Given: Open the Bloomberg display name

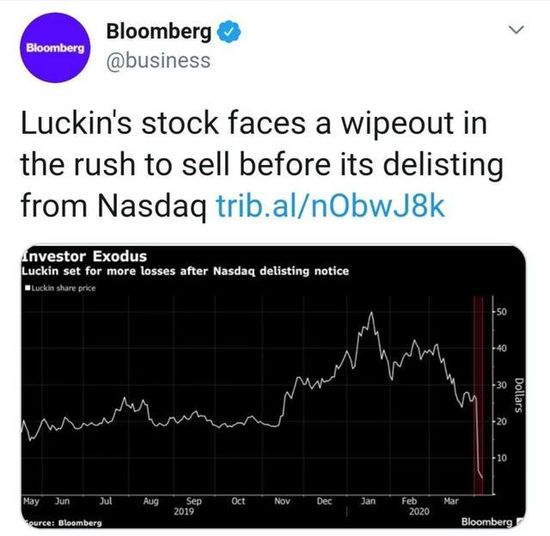Looking at the screenshot, I should [159, 31].
